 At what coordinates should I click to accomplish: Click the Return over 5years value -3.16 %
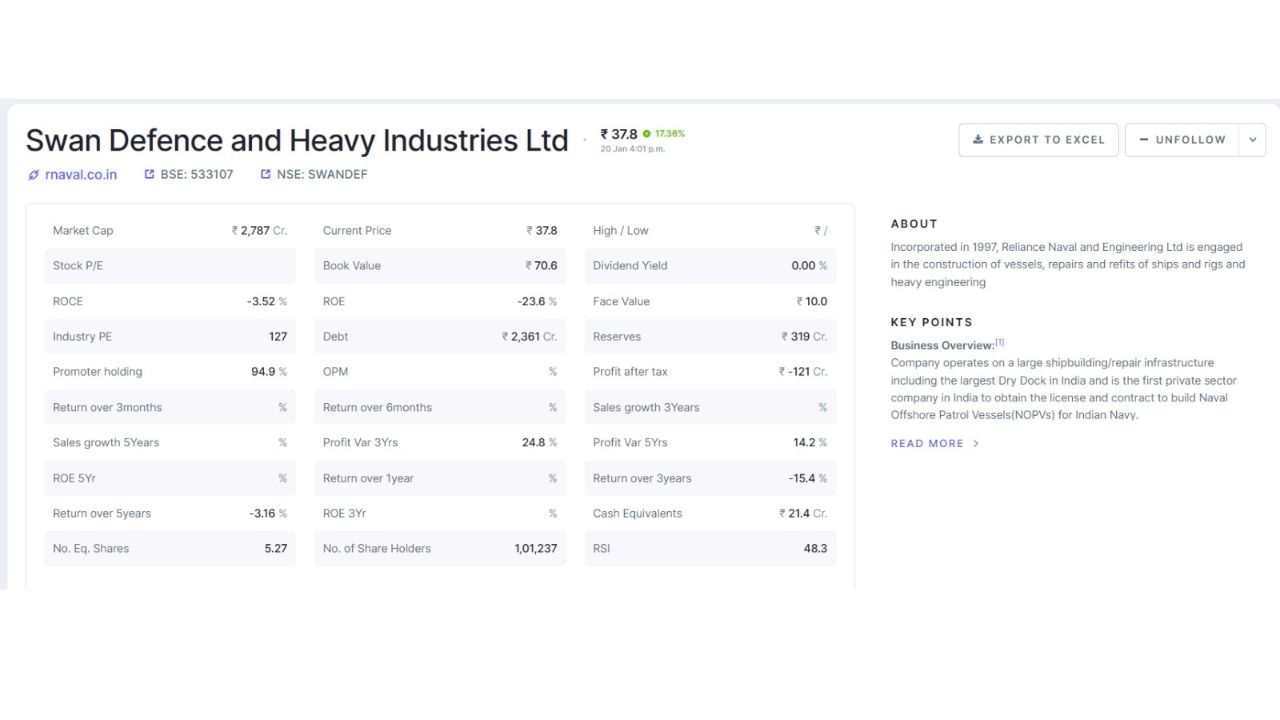pyautogui.click(x=268, y=513)
